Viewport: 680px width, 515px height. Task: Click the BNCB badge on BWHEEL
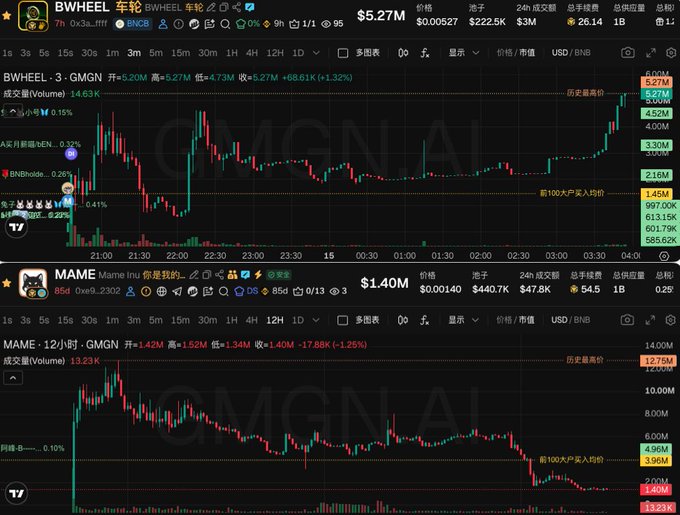point(133,24)
